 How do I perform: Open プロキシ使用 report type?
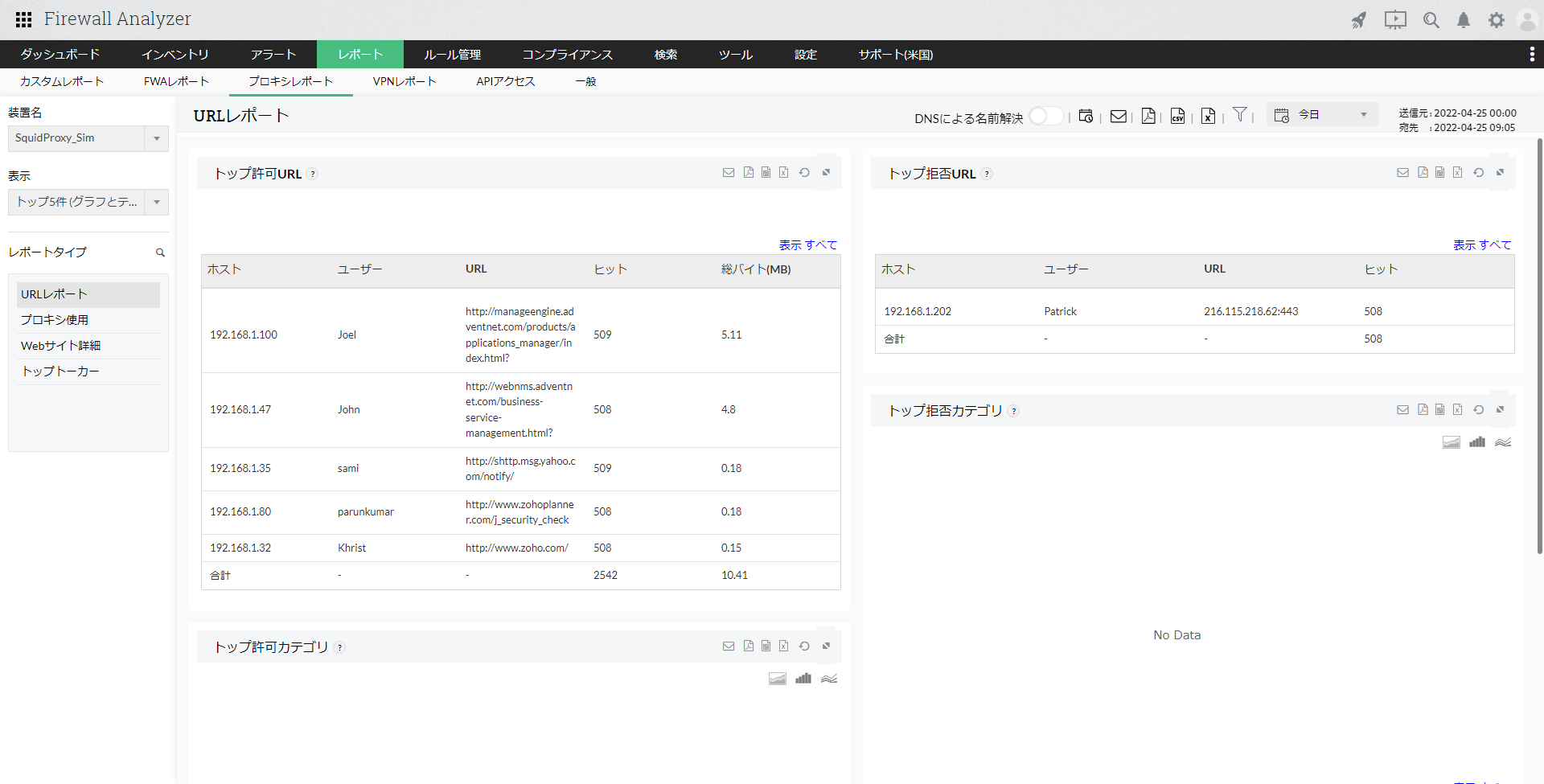tap(55, 320)
